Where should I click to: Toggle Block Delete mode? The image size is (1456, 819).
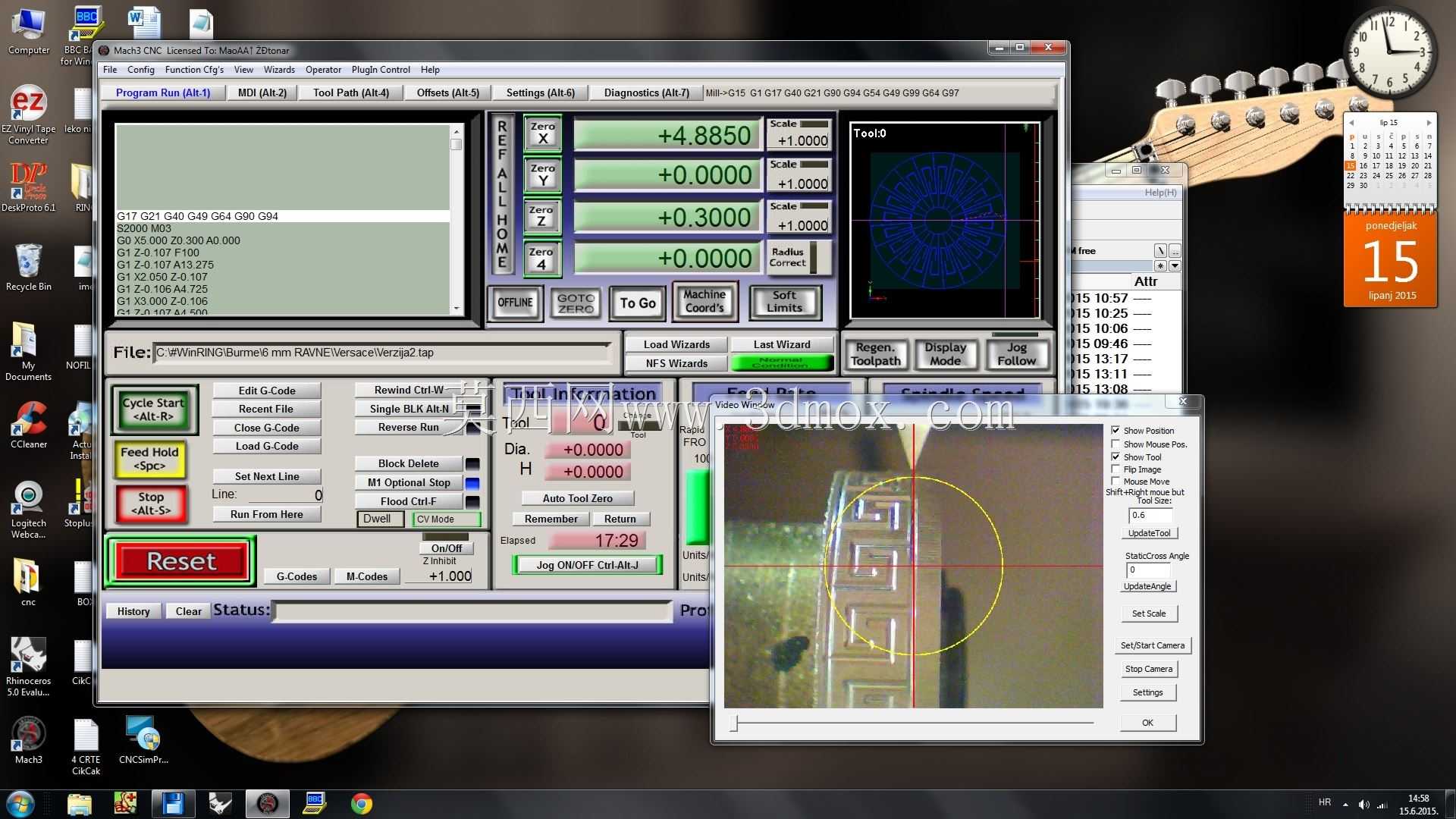tap(409, 463)
